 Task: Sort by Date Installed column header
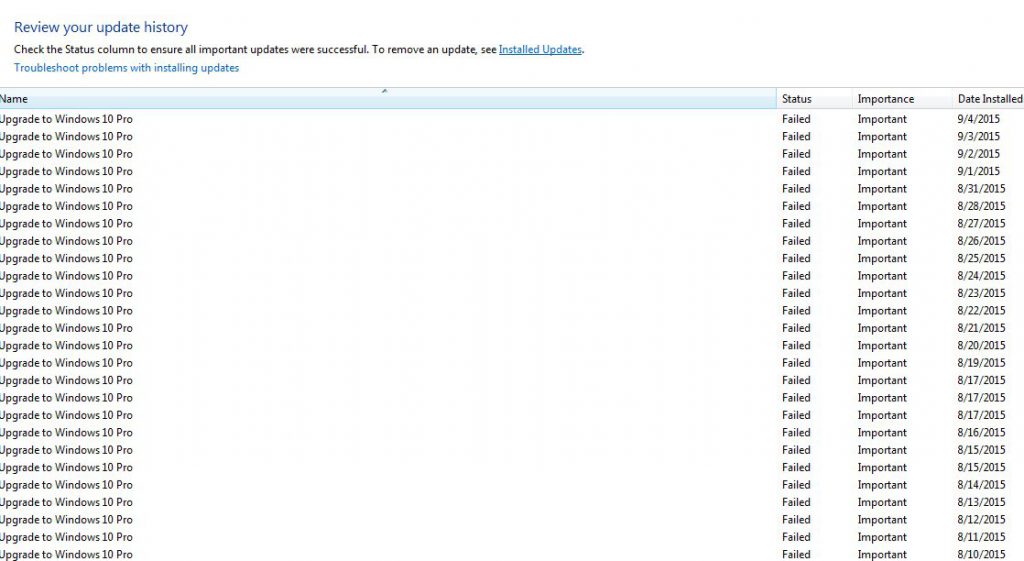[989, 99]
